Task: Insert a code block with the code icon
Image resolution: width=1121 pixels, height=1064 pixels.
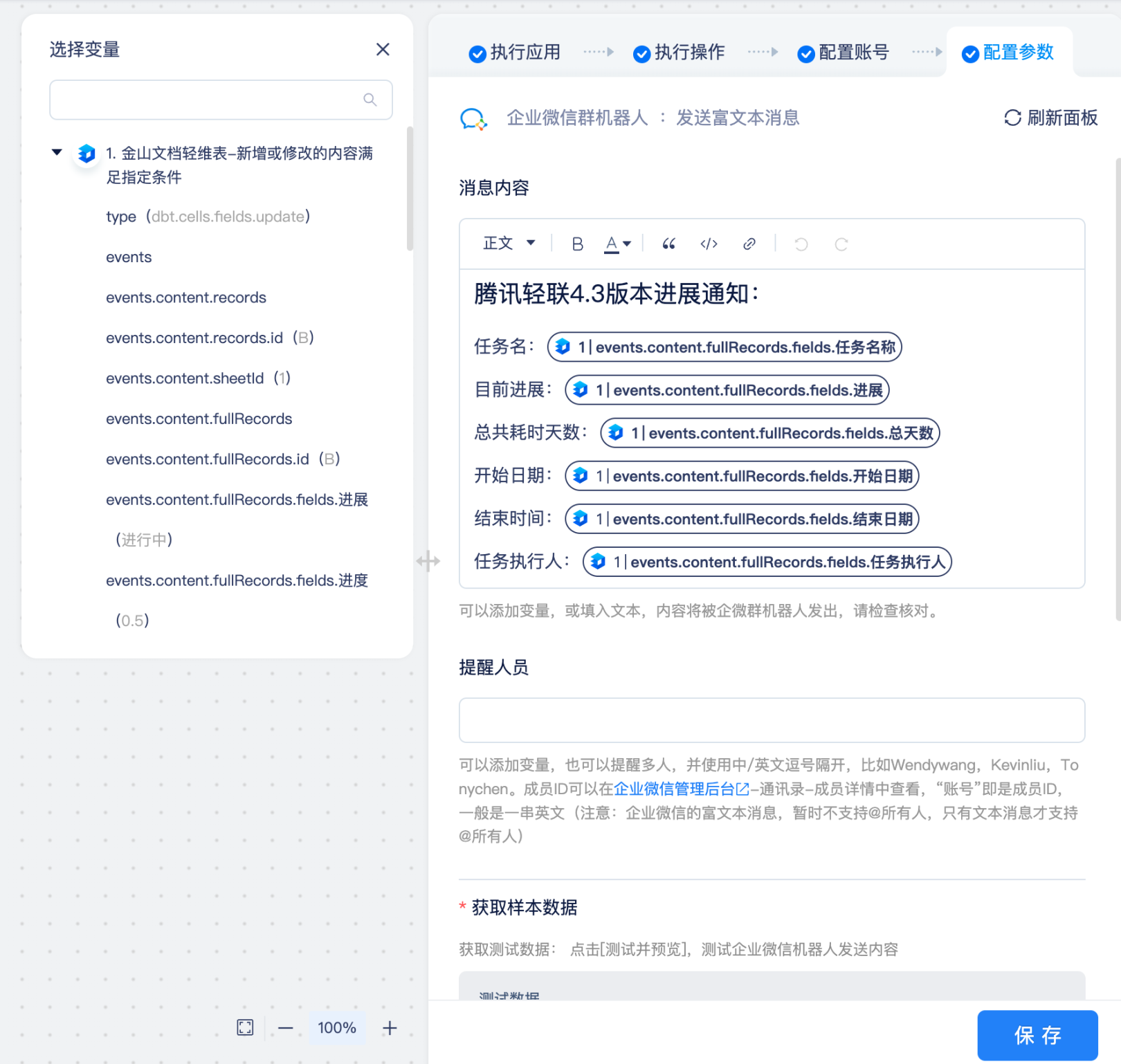Action: pyautogui.click(x=709, y=244)
